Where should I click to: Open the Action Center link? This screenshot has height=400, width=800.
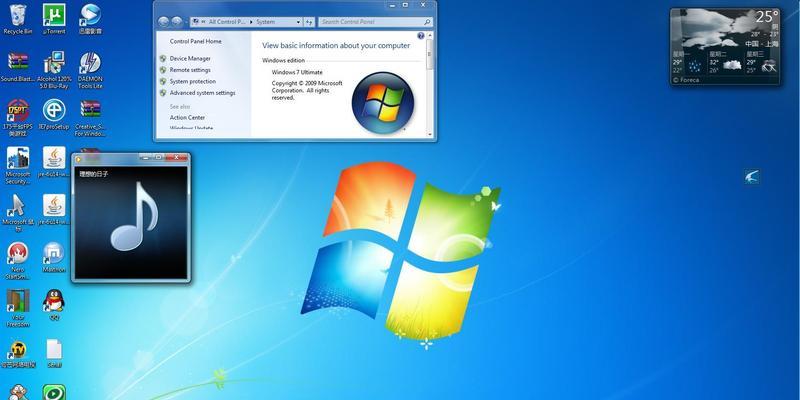[x=187, y=117]
